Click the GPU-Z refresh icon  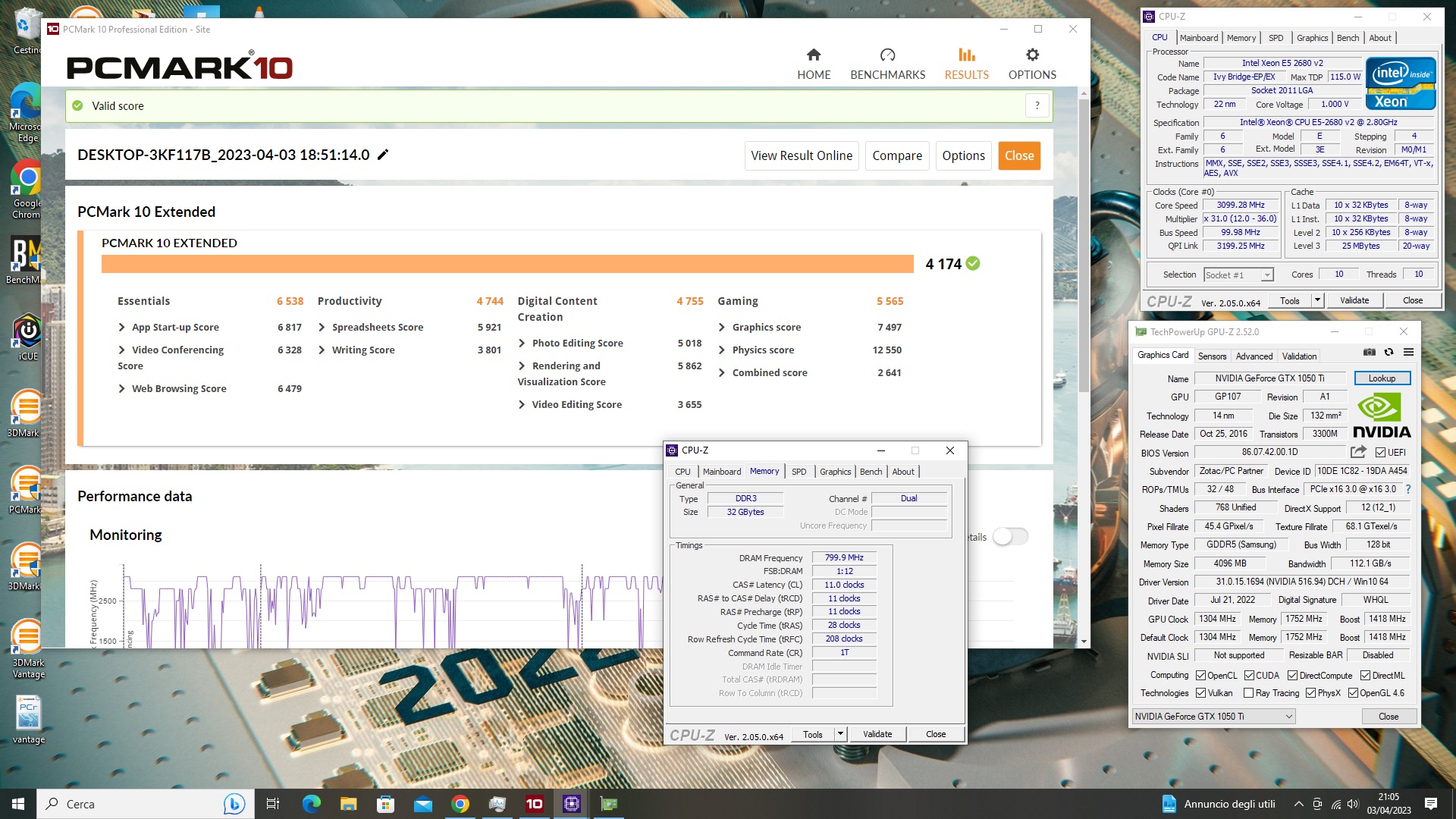pos(1389,352)
